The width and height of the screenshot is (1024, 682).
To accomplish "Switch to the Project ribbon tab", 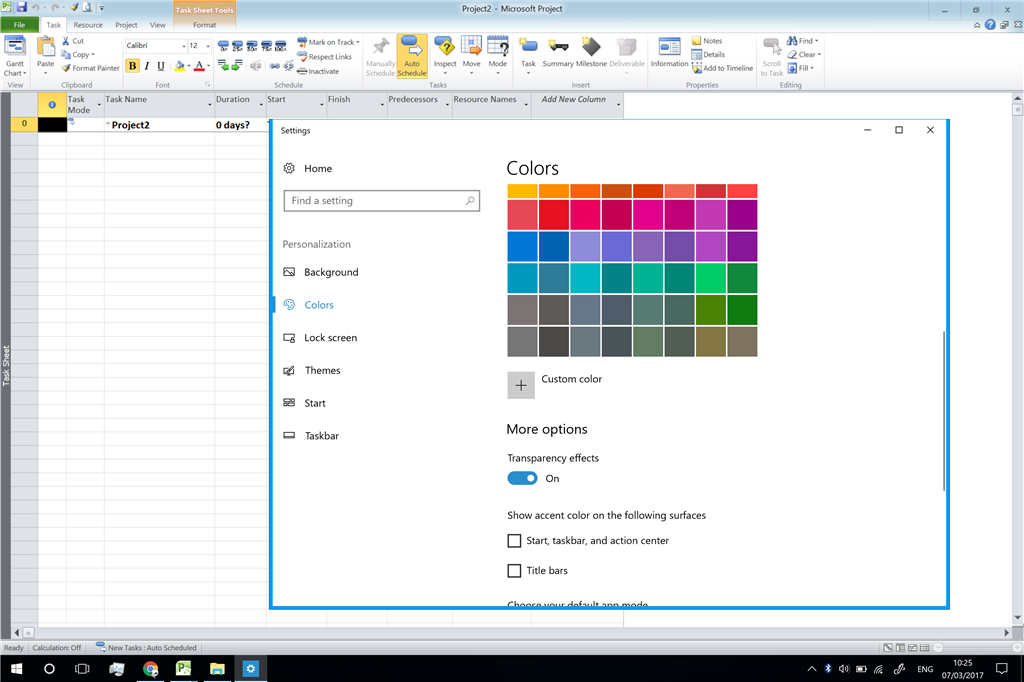I will tap(126, 25).
